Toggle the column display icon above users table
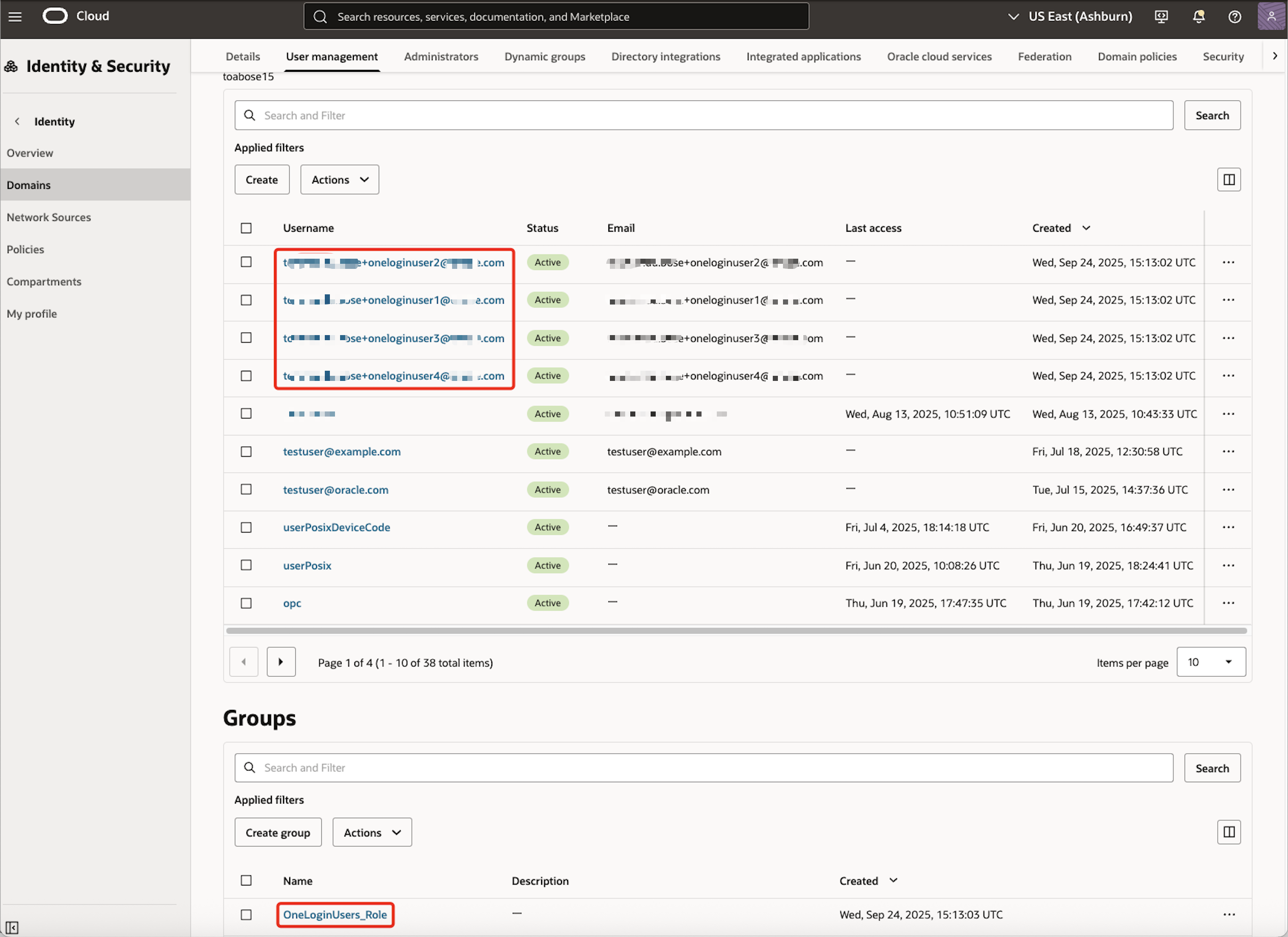Screen dimensions: 1288x937 point(1229,180)
